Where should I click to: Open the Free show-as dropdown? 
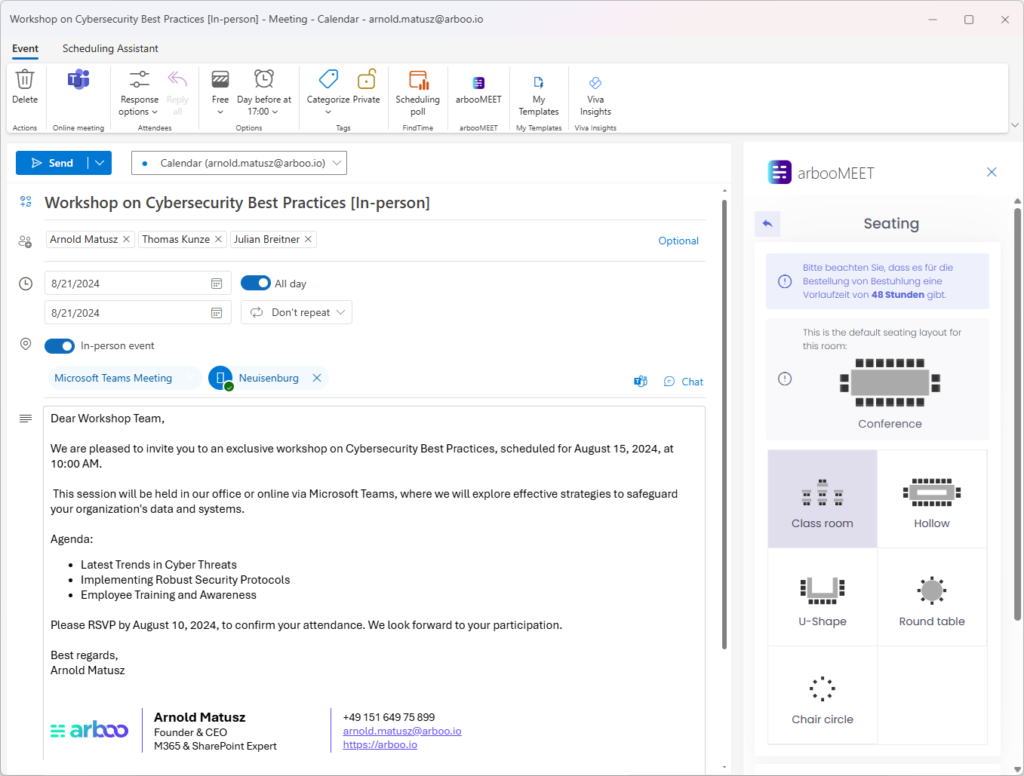click(x=220, y=92)
